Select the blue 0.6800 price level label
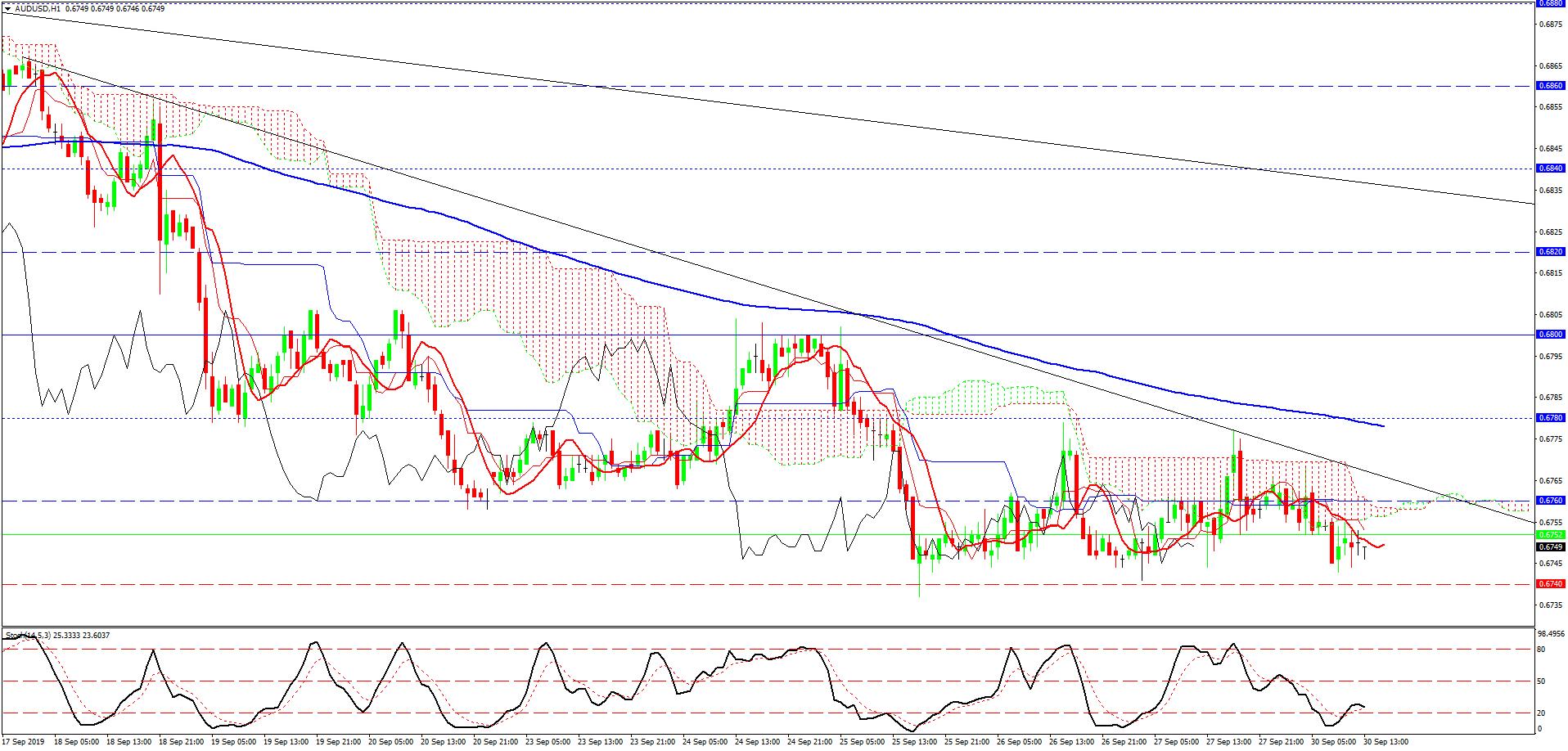 1551,335
